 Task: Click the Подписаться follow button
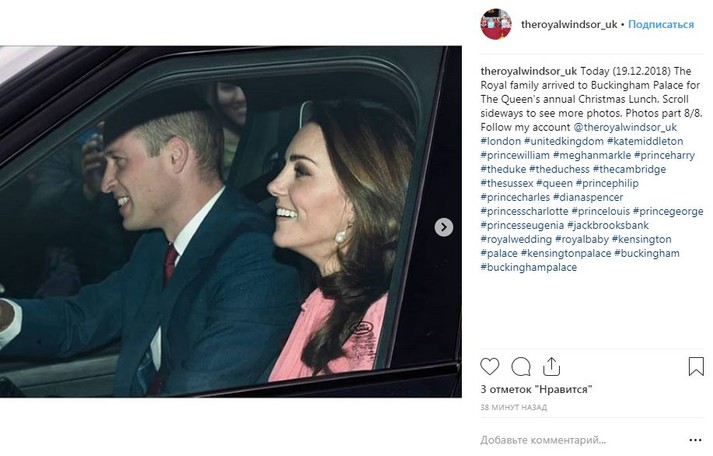click(x=661, y=25)
